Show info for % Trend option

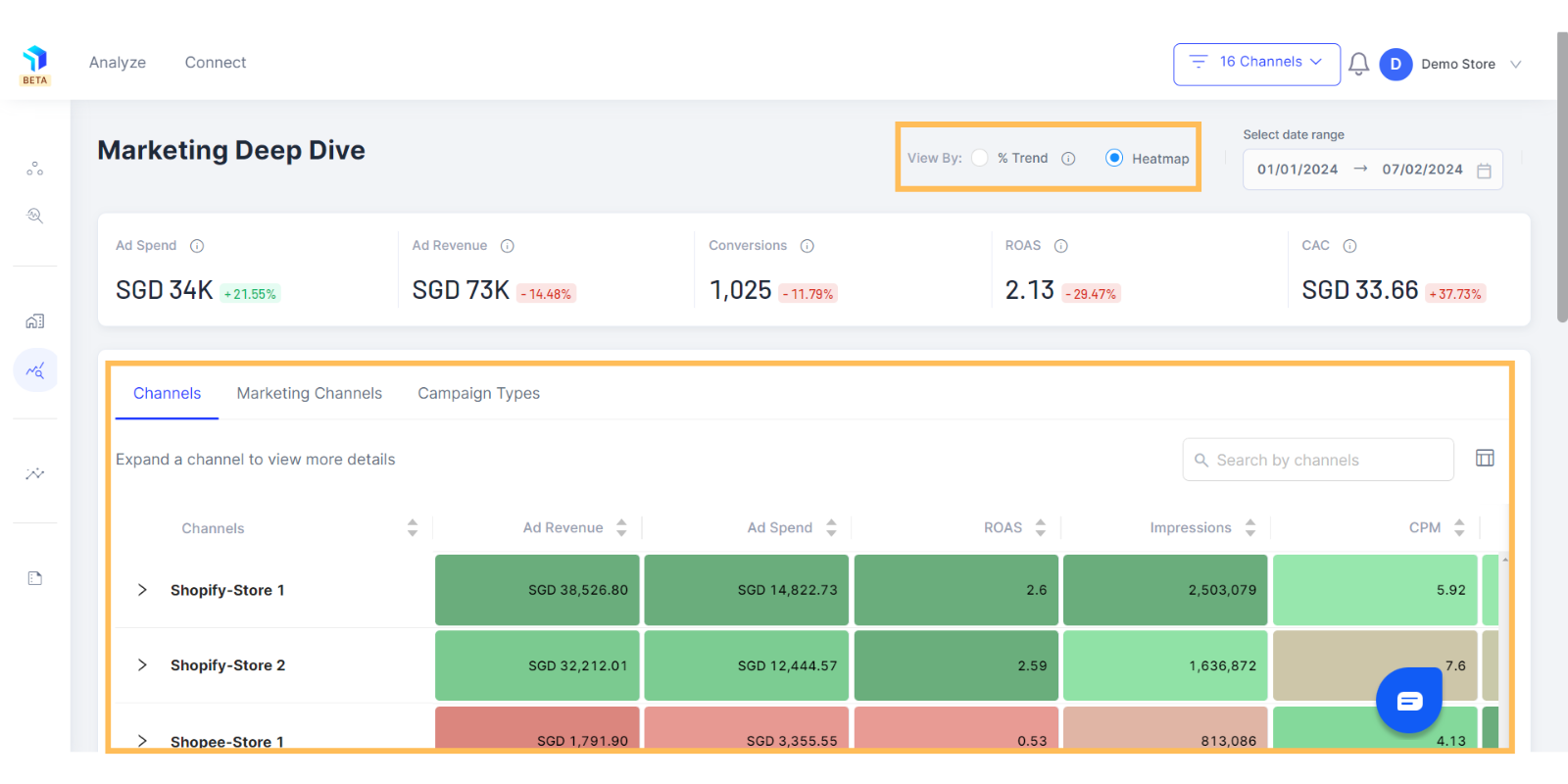tap(1068, 159)
